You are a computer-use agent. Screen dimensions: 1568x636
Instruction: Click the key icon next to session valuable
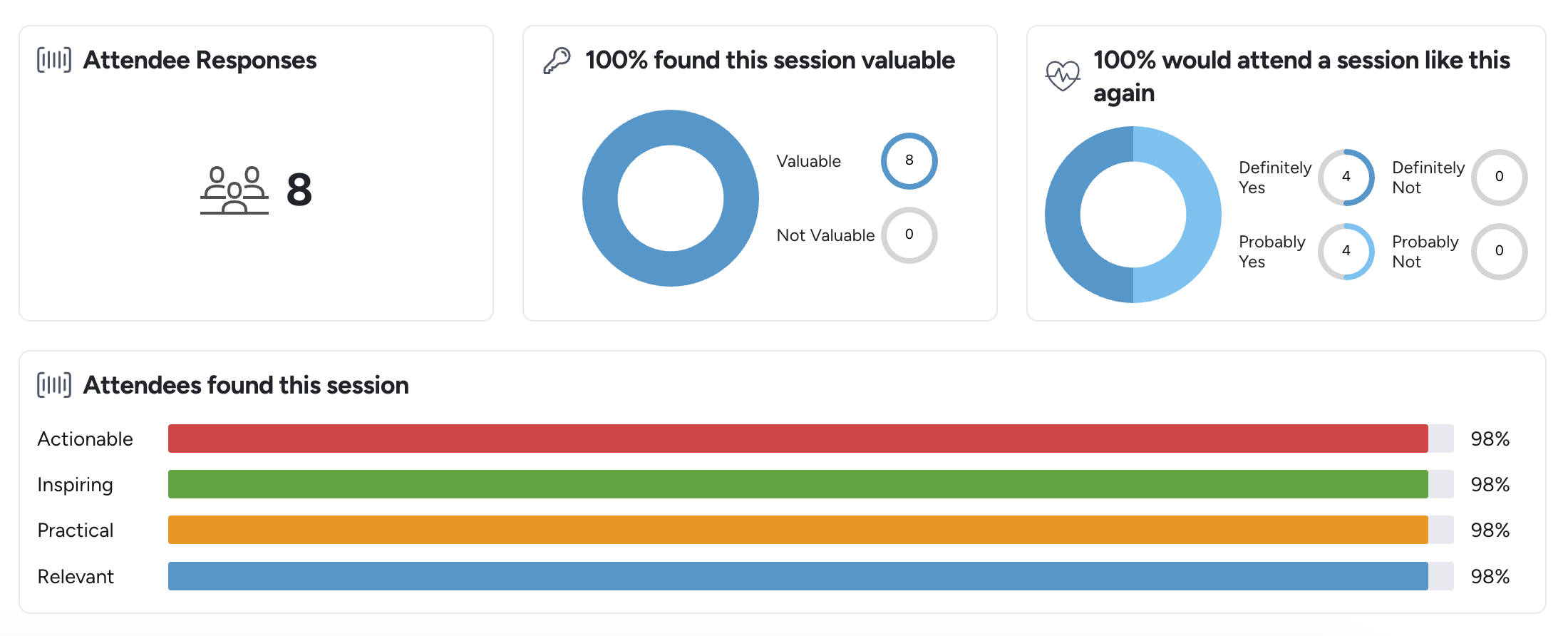tap(557, 61)
